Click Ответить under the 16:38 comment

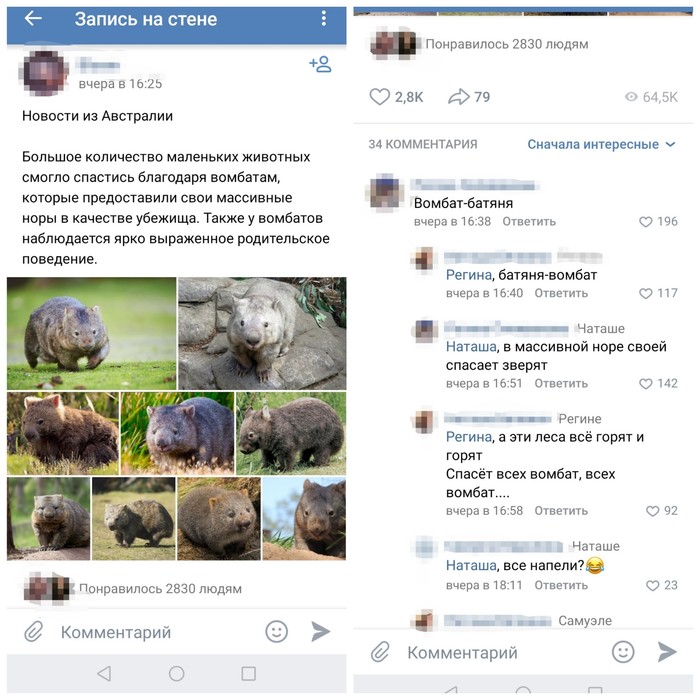click(x=529, y=221)
